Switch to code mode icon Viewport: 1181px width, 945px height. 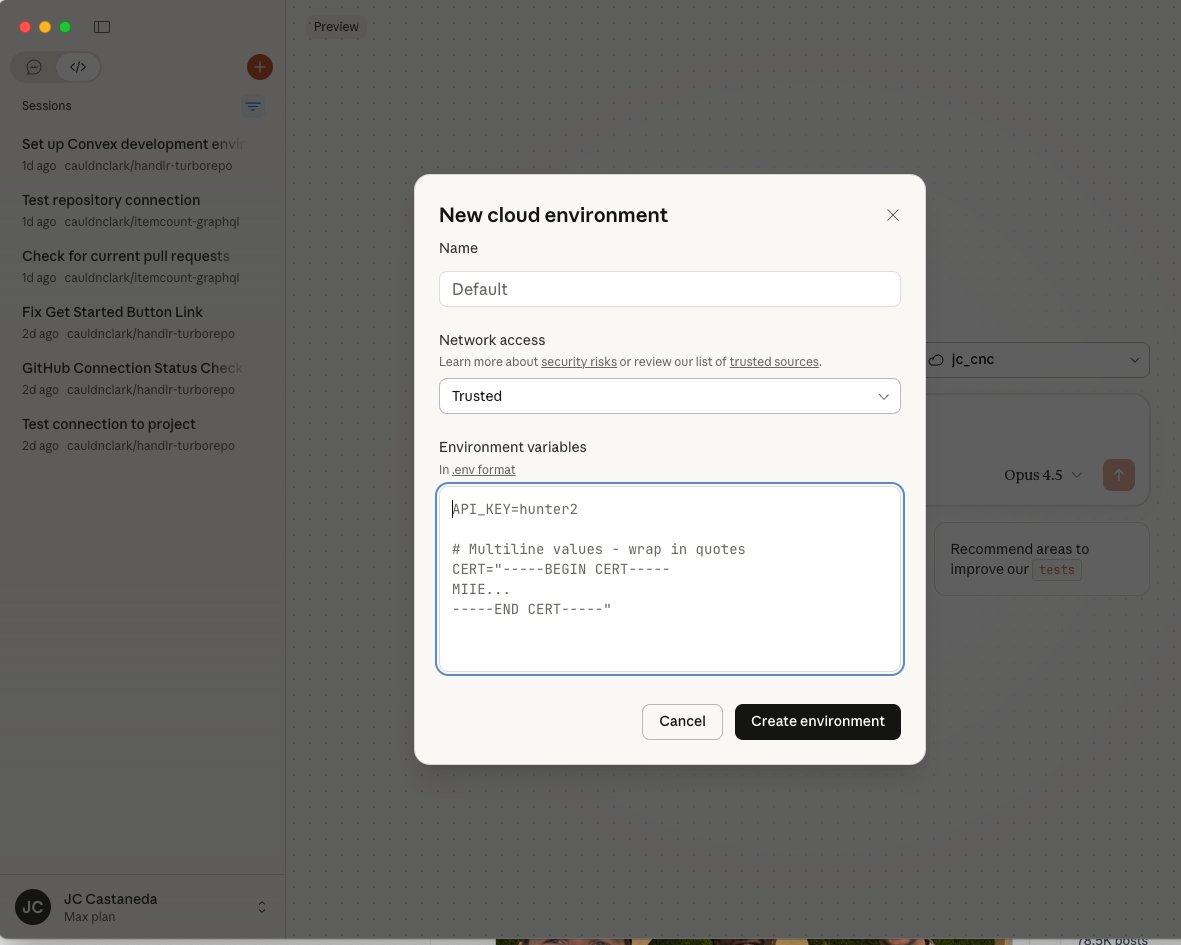tap(78, 67)
